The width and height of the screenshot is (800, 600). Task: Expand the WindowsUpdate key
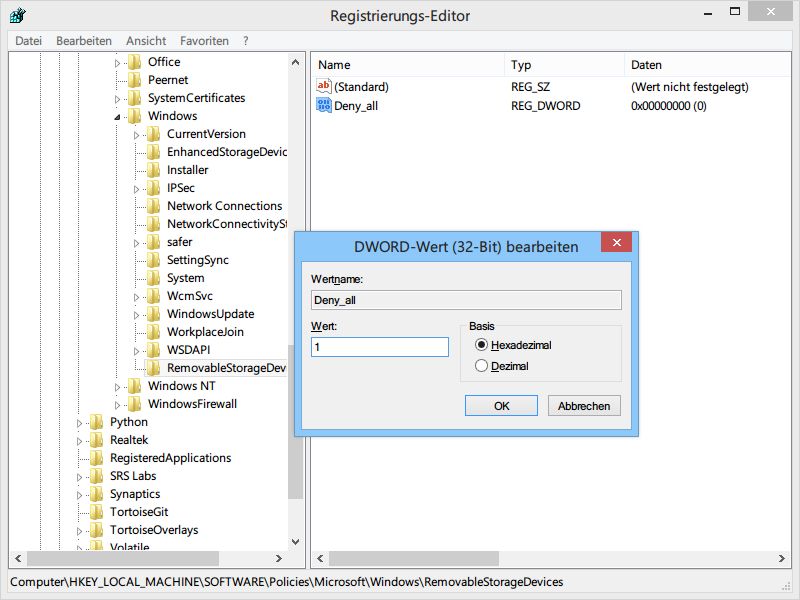pos(136,315)
